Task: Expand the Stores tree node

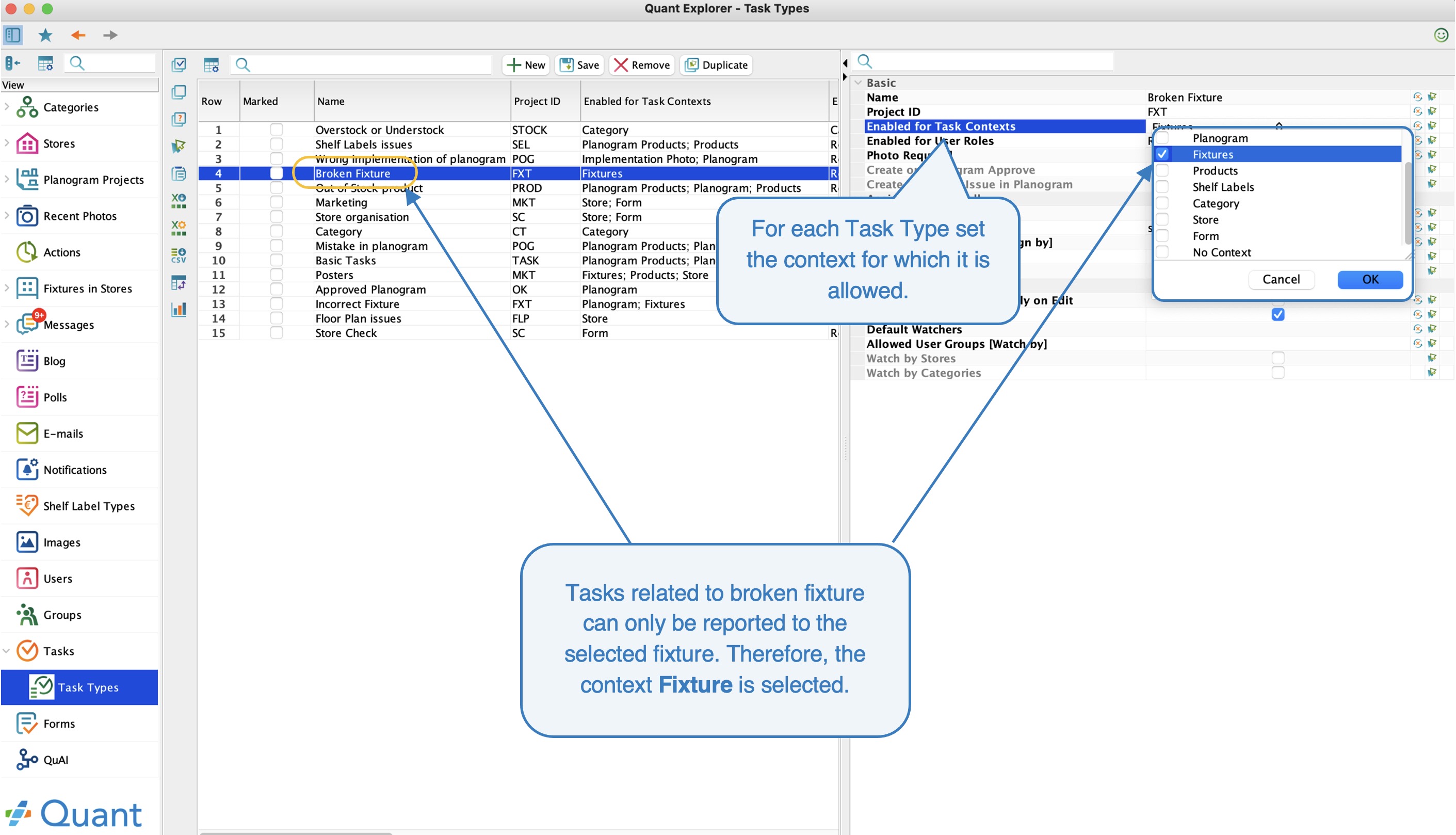Action: tap(7, 143)
